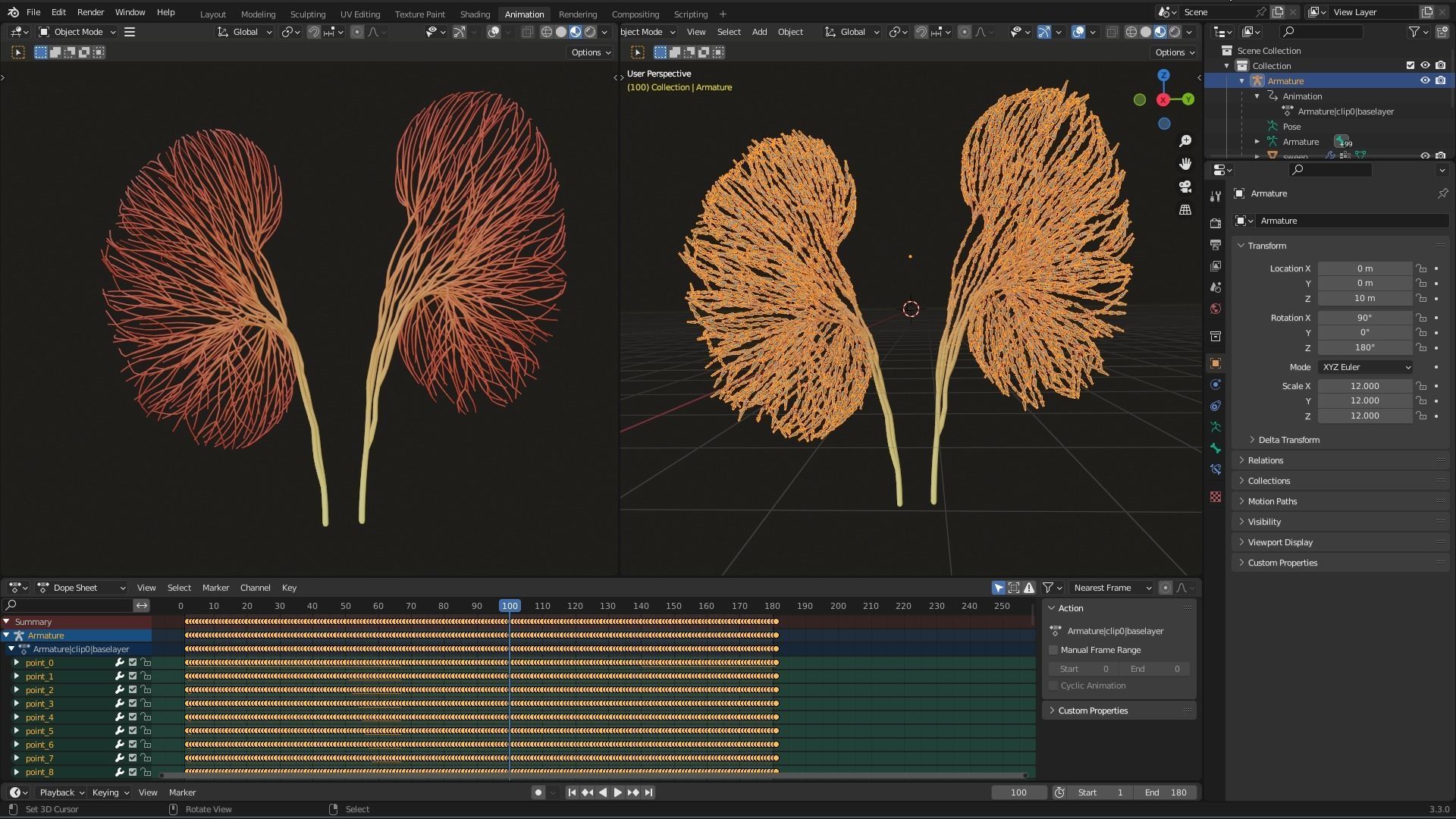
Task: Open Object Mode dropdown in left viewport
Action: 77,32
